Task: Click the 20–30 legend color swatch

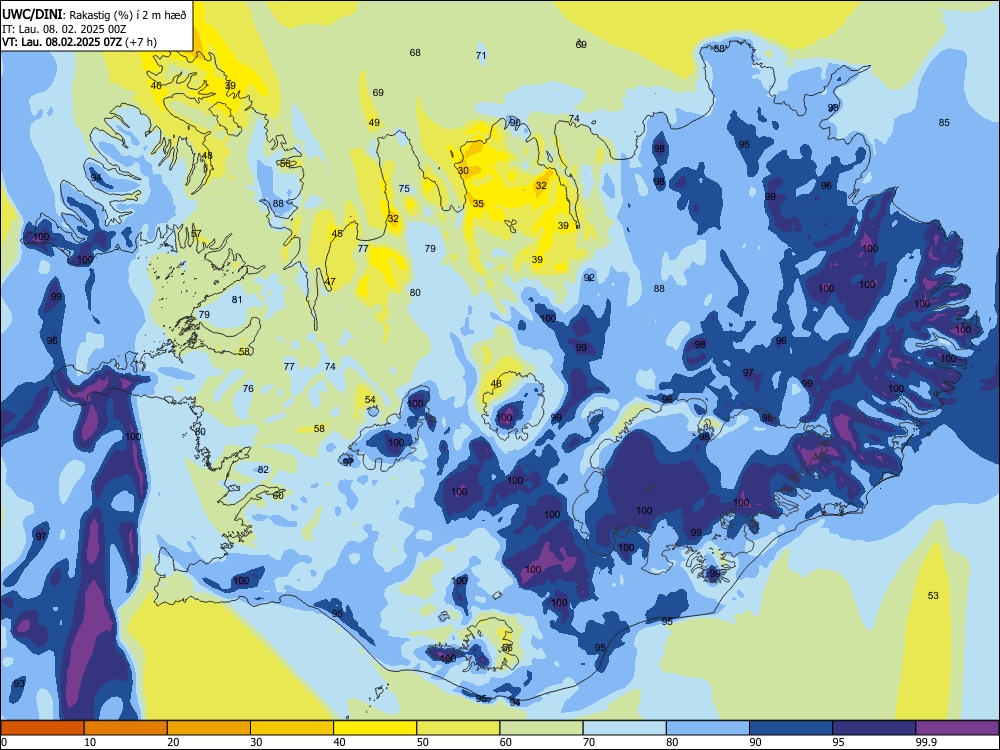Action: [x=209, y=728]
